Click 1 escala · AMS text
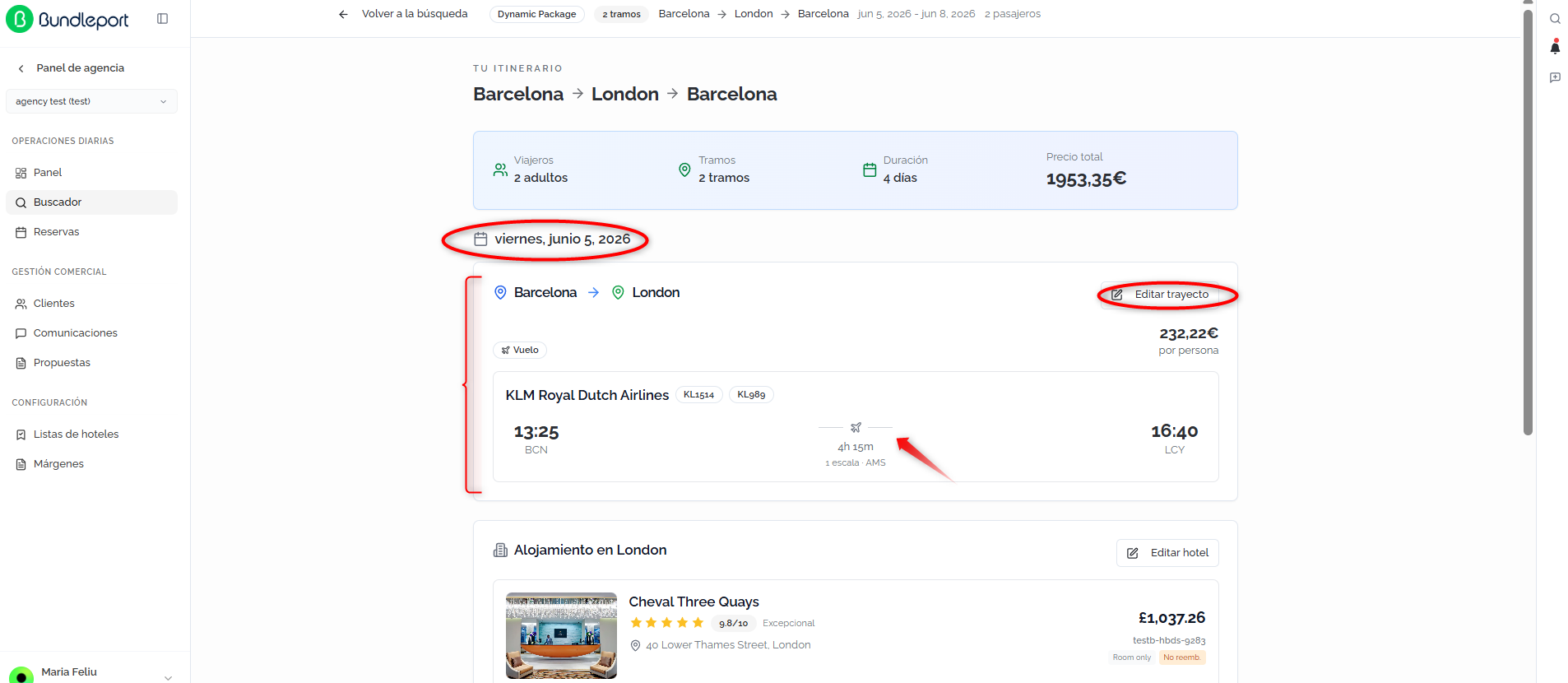Viewport: 1568px width, 683px height. point(856,463)
